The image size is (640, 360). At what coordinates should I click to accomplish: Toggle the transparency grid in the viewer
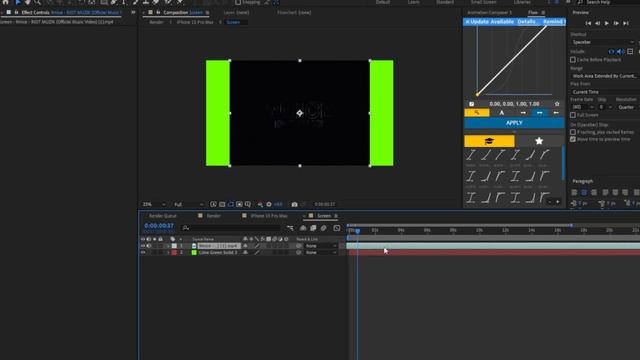click(x=222, y=204)
